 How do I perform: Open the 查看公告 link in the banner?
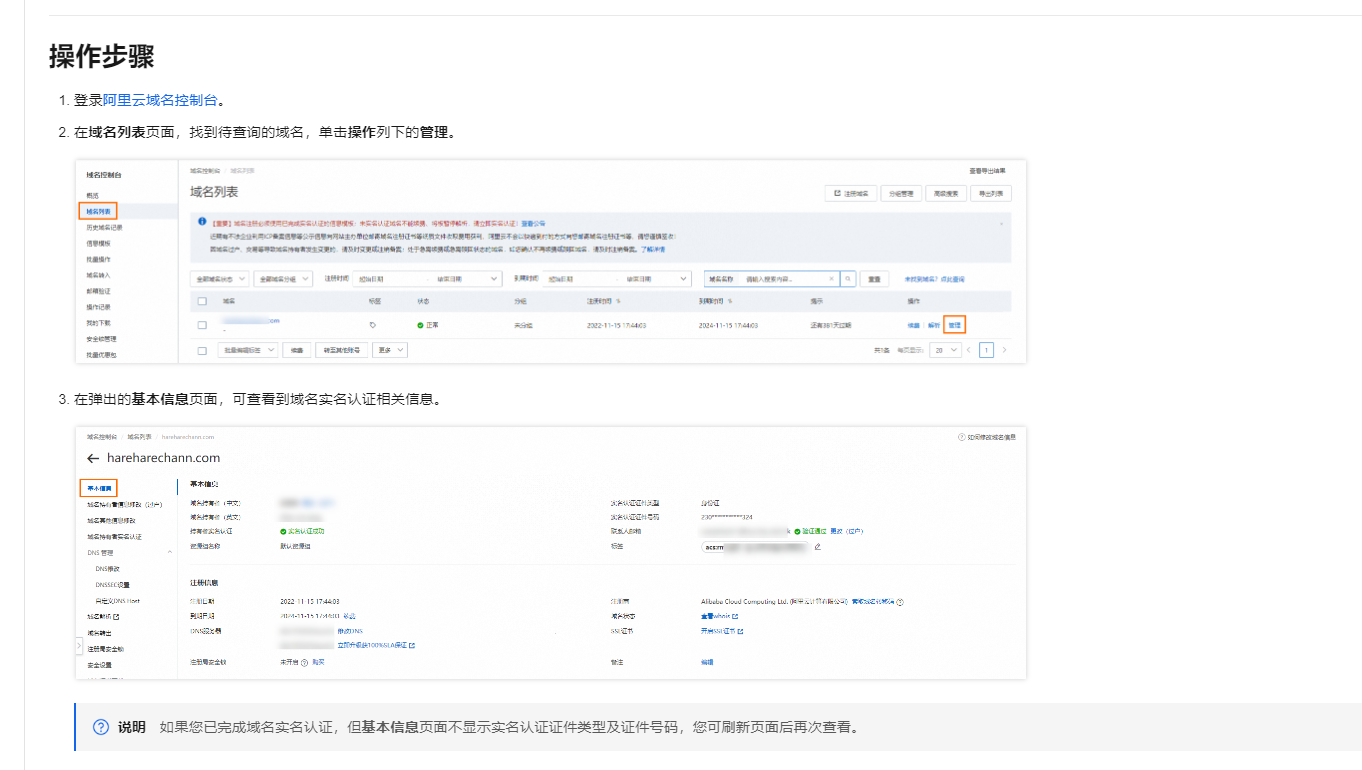pos(533,223)
